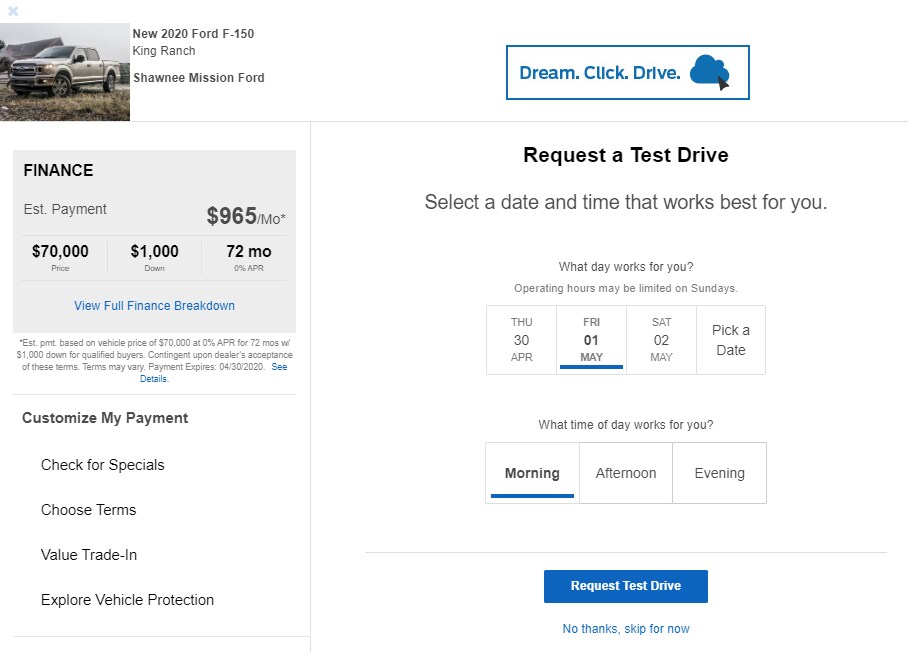Screen dimensions: 908x652
Task: Choose the Morning time slot
Action: coord(532,473)
